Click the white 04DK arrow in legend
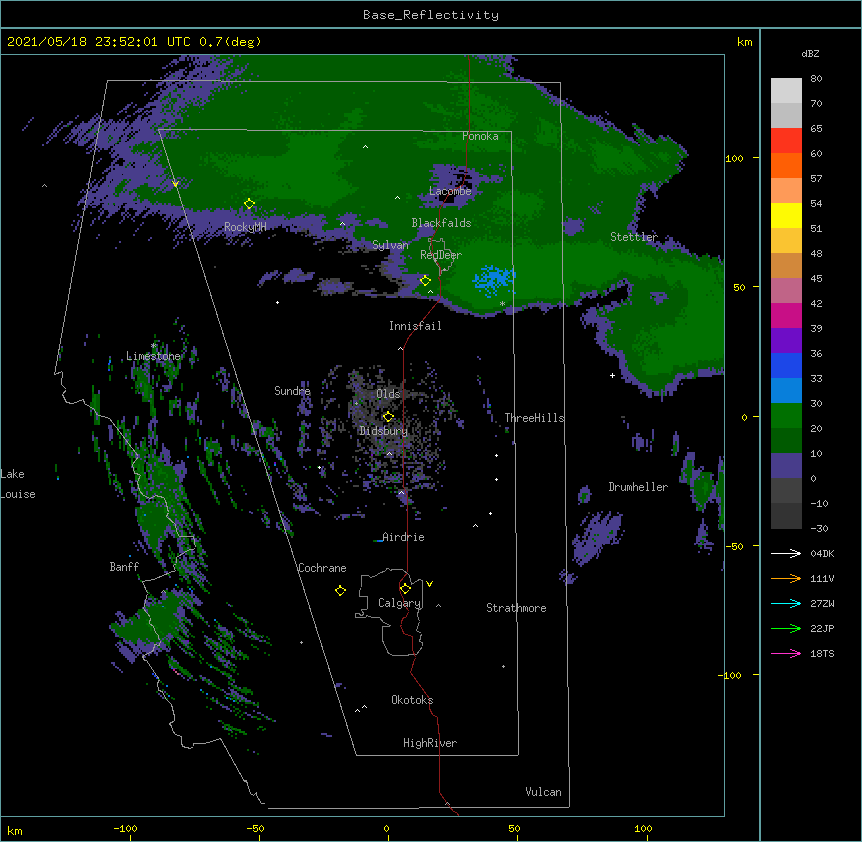This screenshot has width=862, height=842. click(786, 553)
